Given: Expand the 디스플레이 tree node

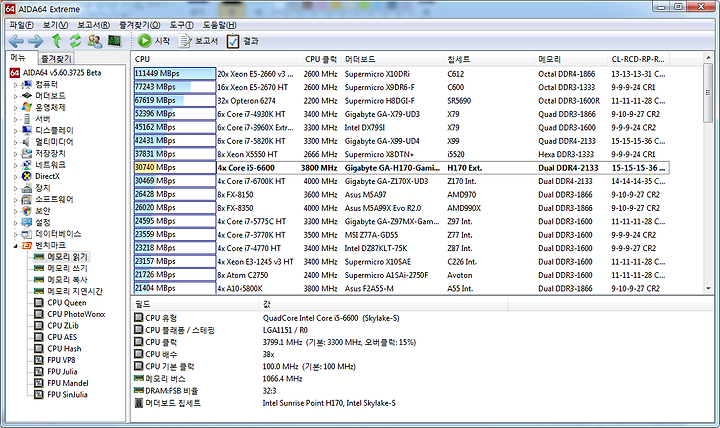Looking at the screenshot, I should 15,131.
